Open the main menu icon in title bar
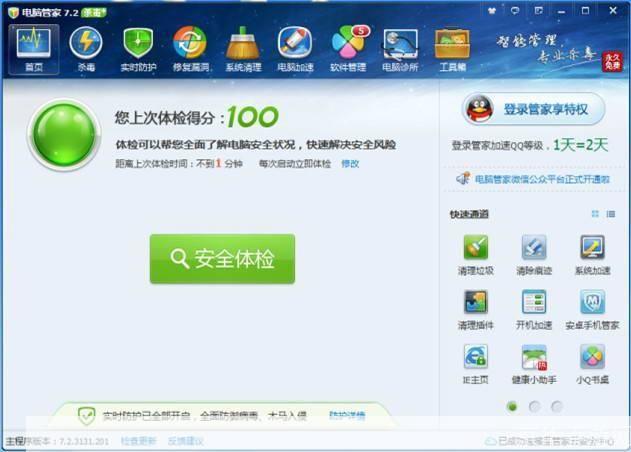This screenshot has height=452, width=631. 538,11
